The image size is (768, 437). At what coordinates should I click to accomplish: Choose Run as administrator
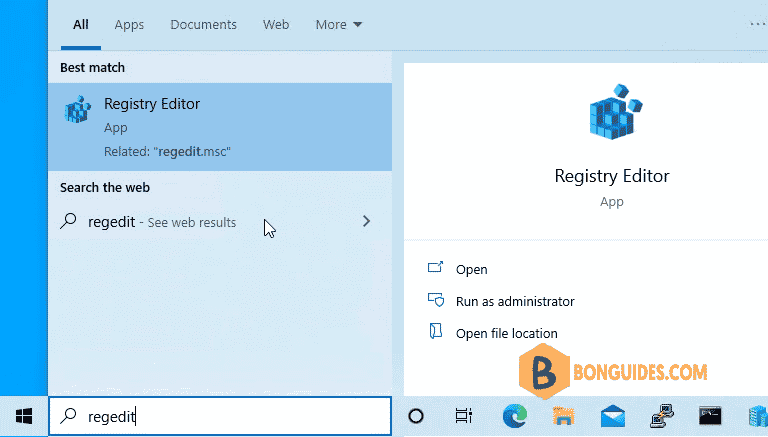[515, 301]
